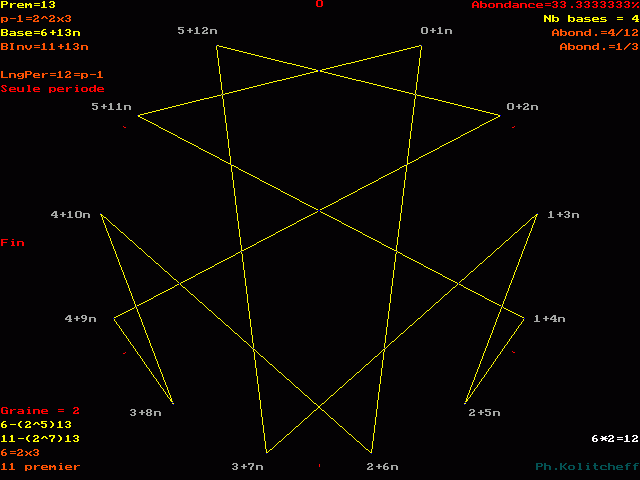Click the '0+1n' node label

point(437,31)
